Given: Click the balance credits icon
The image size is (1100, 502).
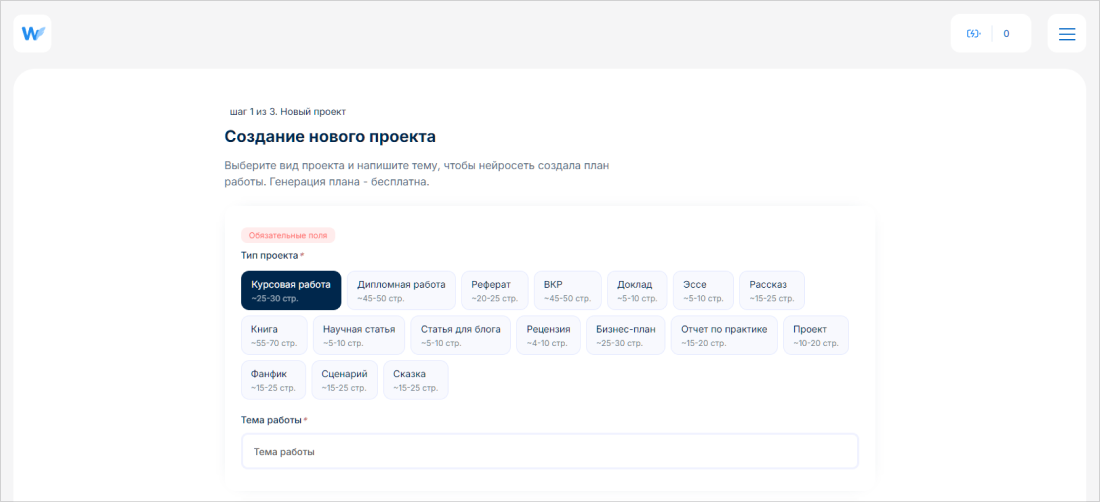Looking at the screenshot, I should (x=973, y=33).
